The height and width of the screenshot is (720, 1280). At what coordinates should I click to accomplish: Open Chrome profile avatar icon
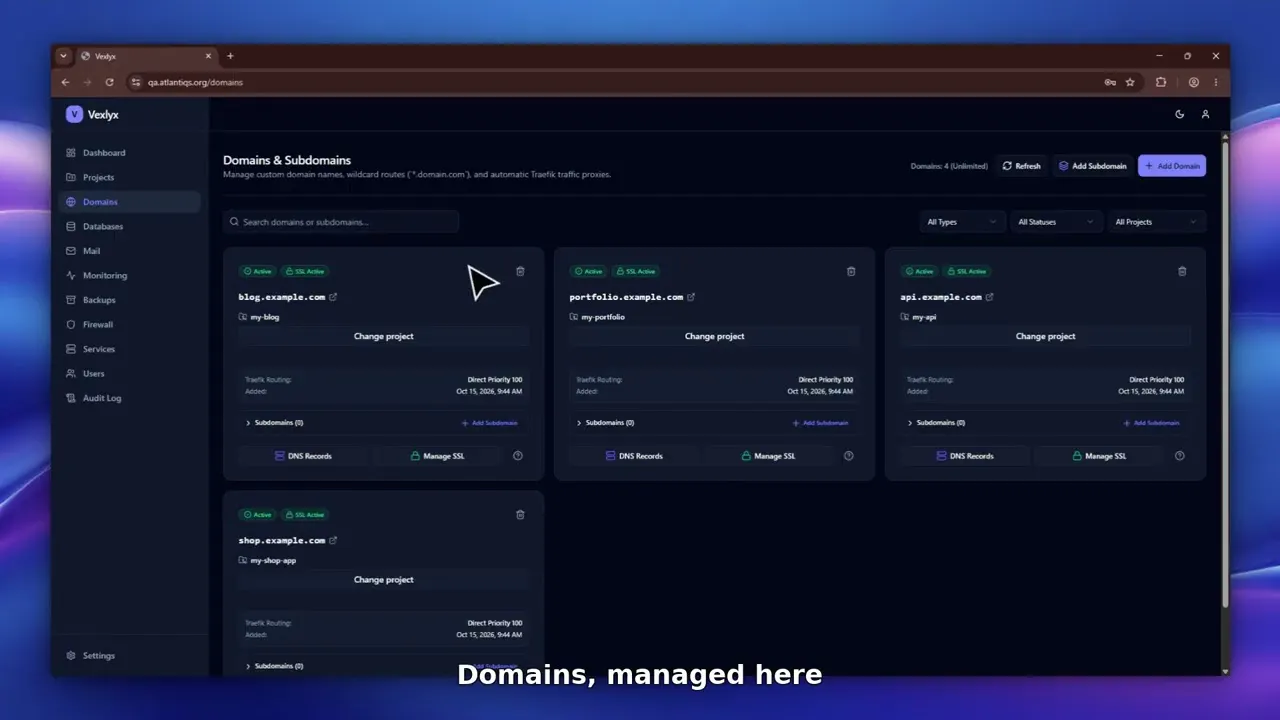click(1194, 82)
